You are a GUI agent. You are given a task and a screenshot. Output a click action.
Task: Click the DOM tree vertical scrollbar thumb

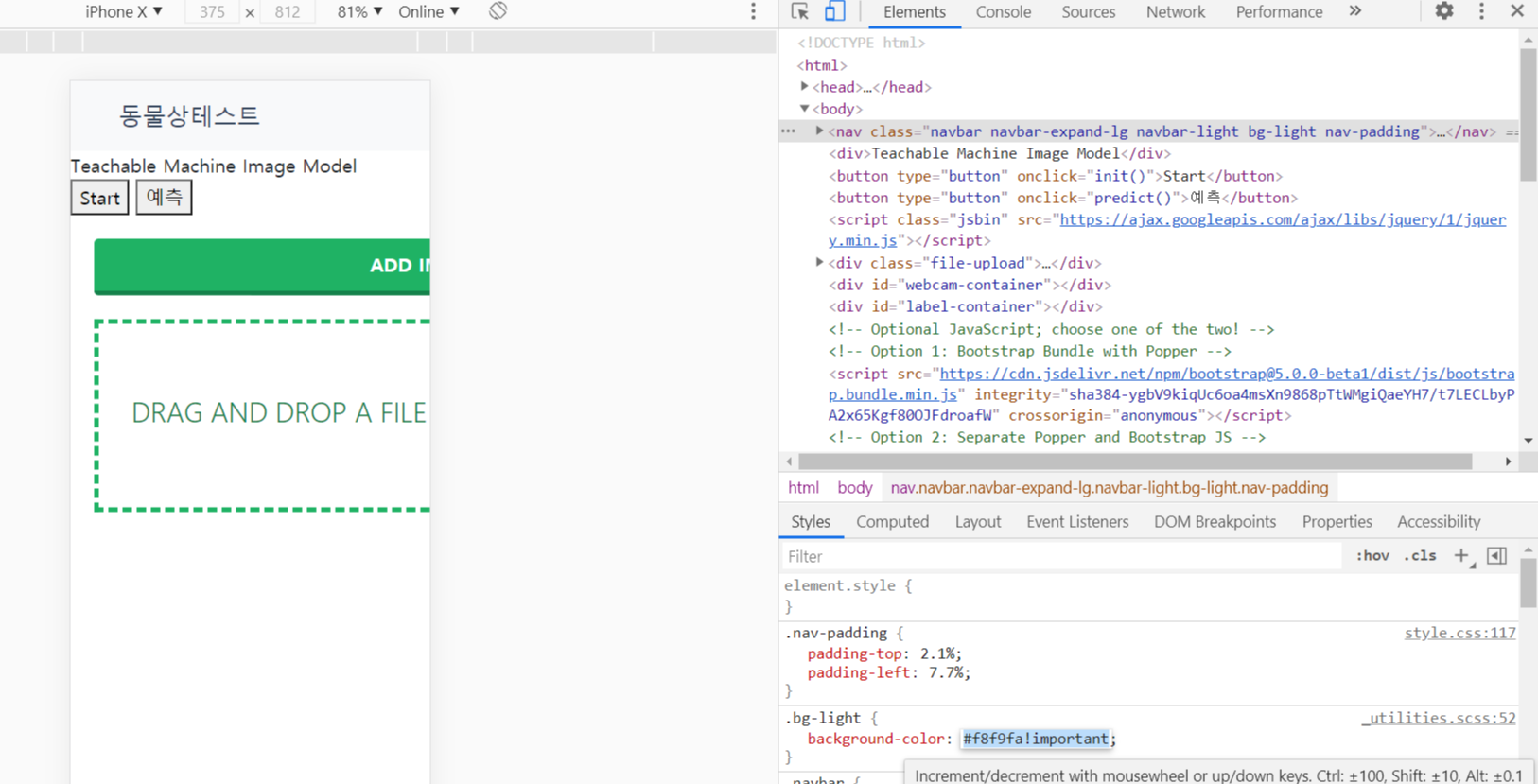[1529, 113]
